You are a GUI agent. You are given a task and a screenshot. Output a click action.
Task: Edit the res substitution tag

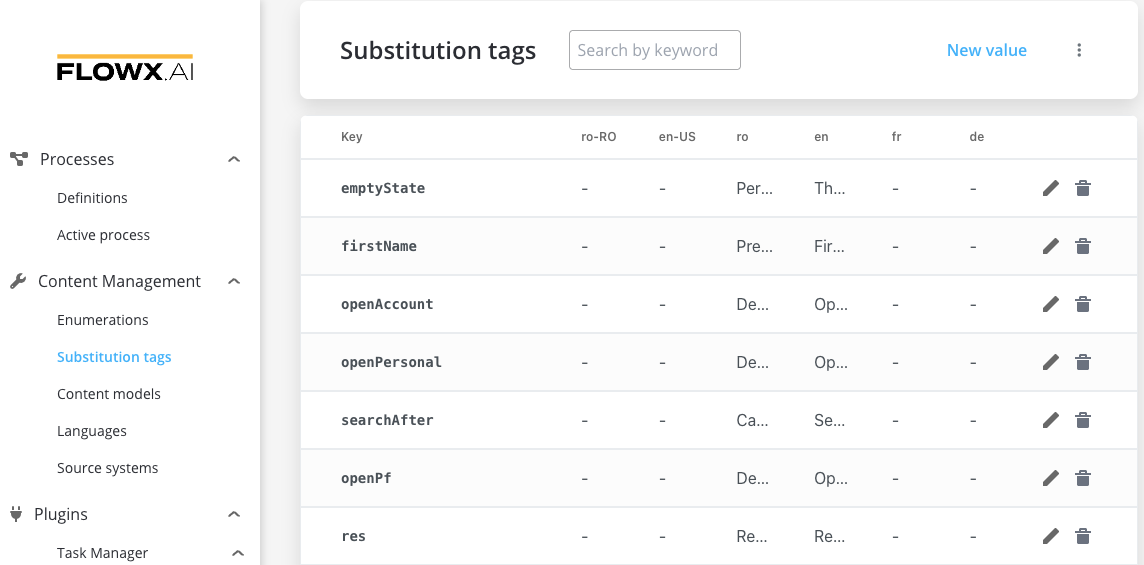[x=1051, y=537]
